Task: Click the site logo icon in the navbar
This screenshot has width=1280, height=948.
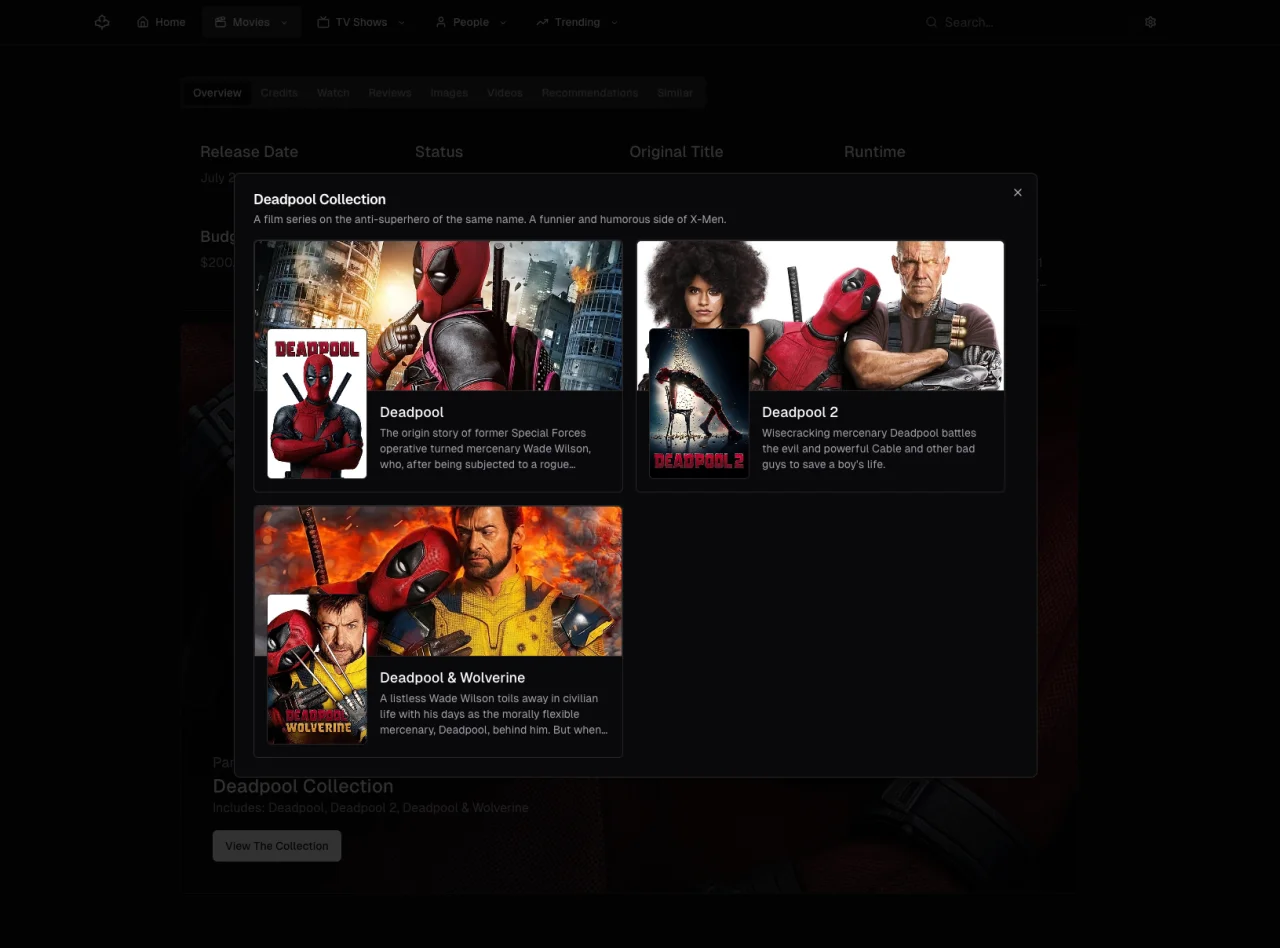Action: click(x=102, y=22)
